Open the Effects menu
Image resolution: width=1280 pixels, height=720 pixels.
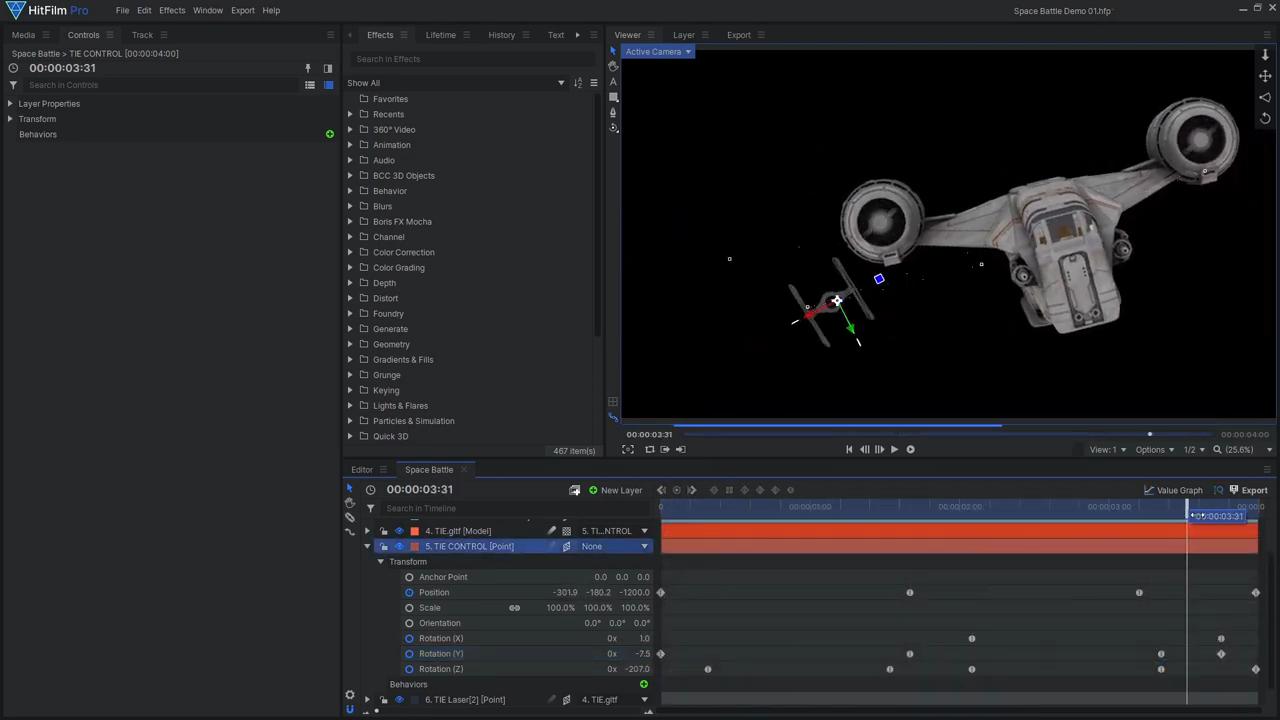(x=172, y=10)
